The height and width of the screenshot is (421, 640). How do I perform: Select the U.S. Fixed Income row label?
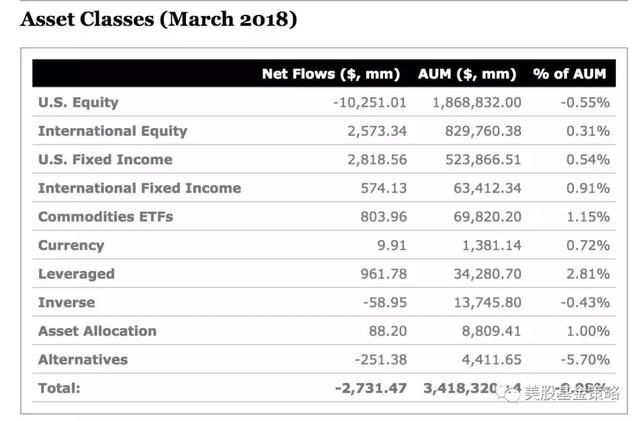coord(105,159)
